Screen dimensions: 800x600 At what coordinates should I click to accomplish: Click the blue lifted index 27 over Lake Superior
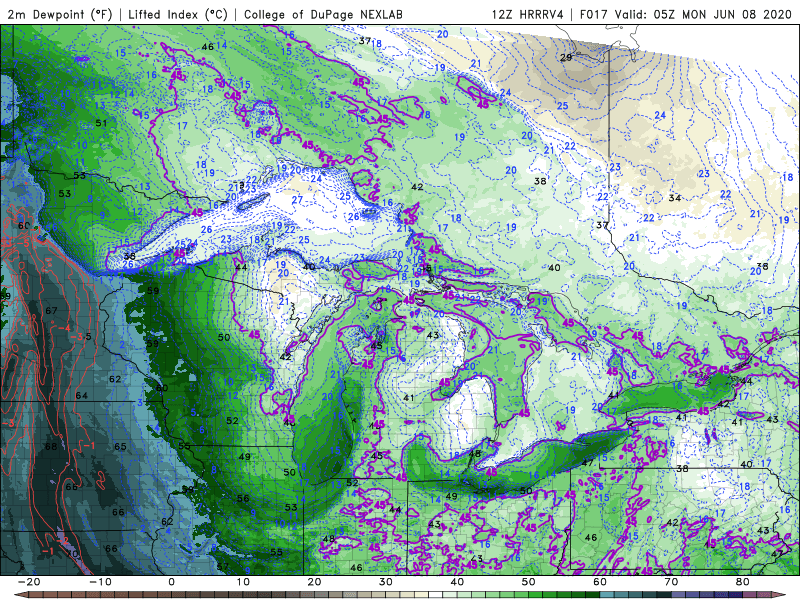point(297,199)
